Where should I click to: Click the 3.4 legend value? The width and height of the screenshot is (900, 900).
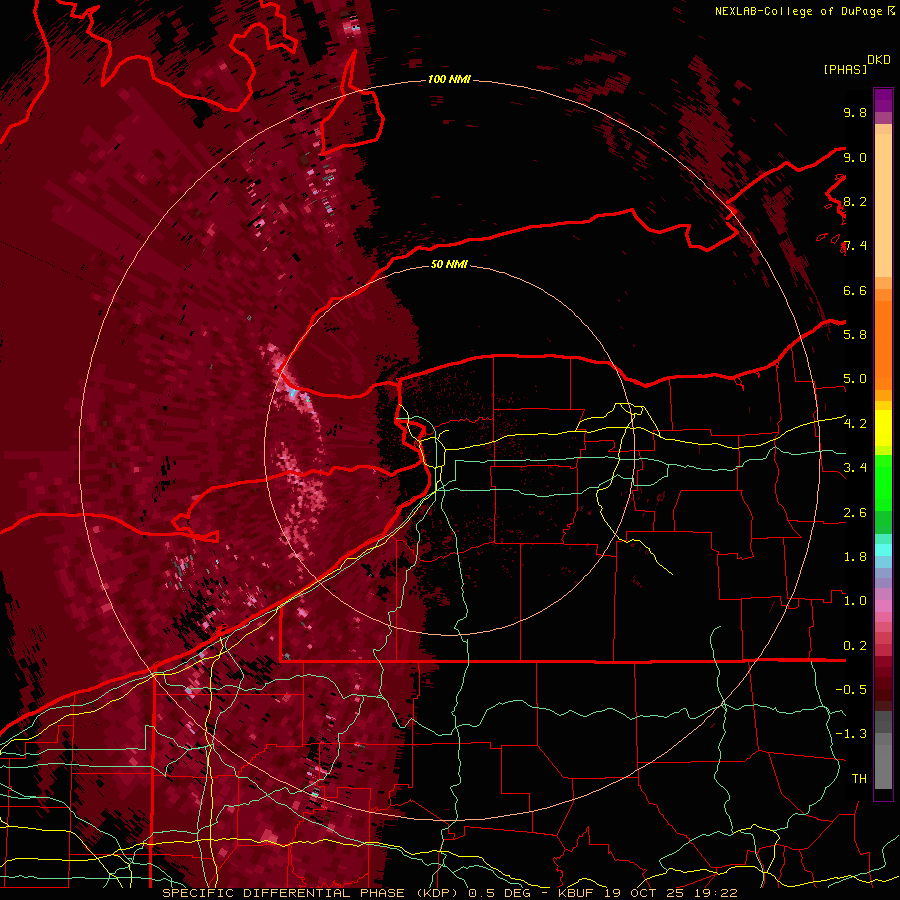tap(855, 468)
